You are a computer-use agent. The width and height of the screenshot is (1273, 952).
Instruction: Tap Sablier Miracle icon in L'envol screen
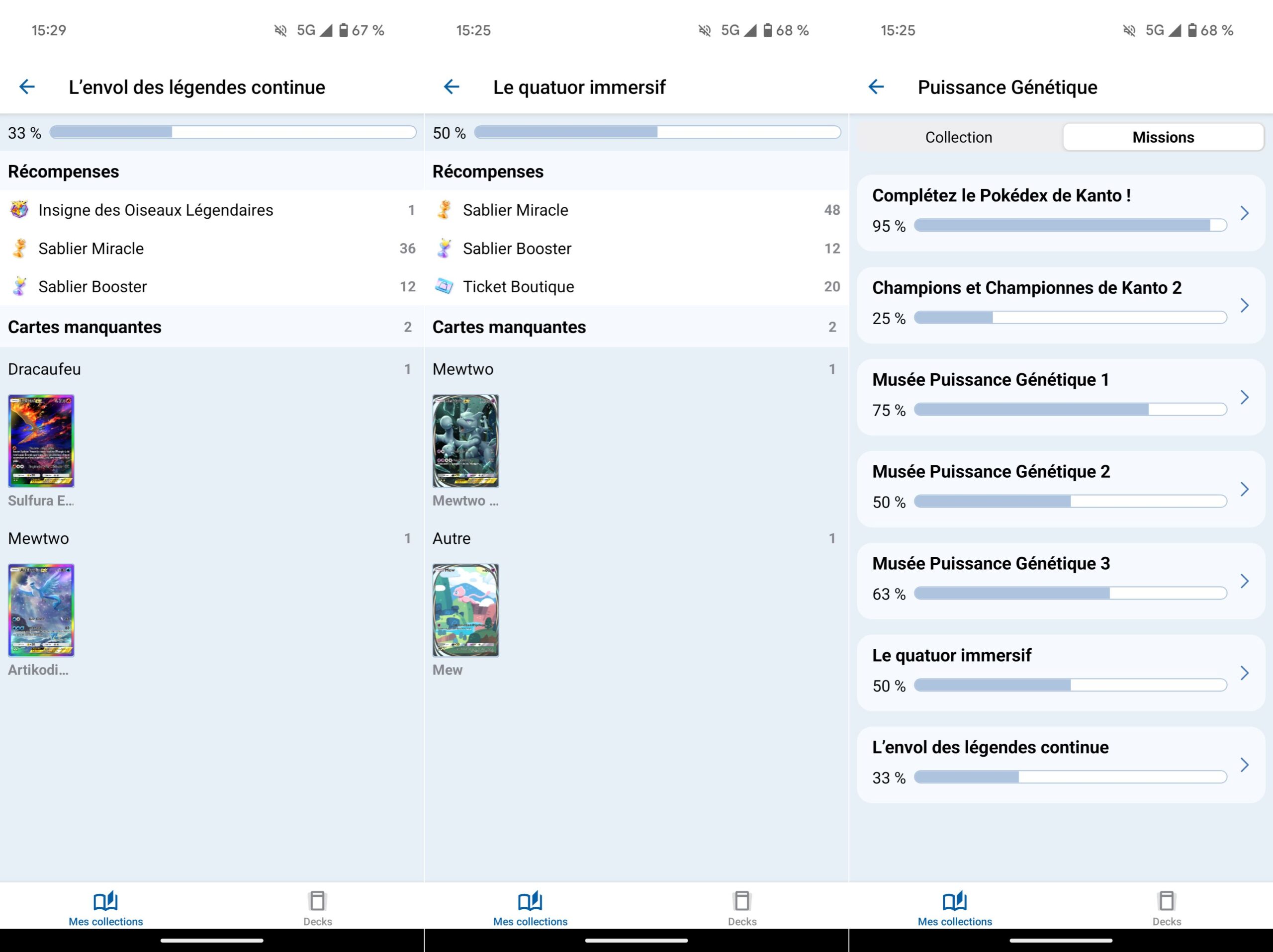[x=19, y=248]
